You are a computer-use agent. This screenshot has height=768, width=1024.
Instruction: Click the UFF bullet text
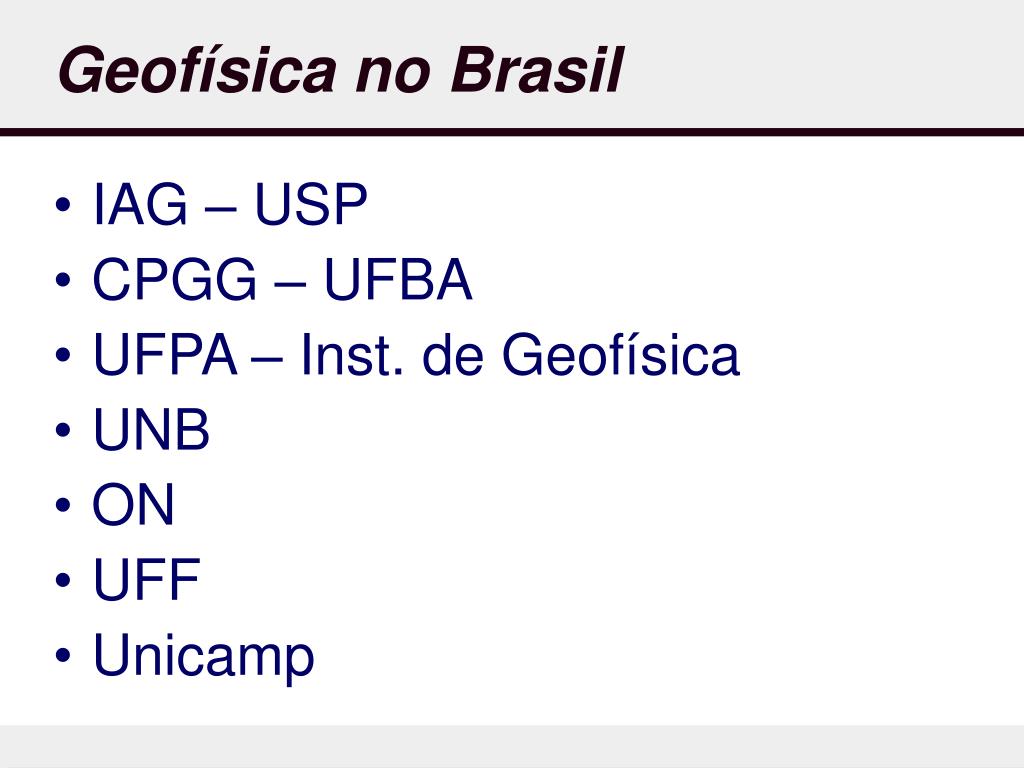[146, 580]
